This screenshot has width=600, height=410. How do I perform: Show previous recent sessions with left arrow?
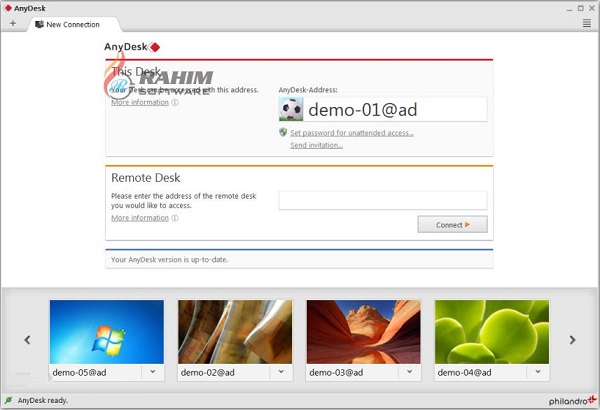27,340
